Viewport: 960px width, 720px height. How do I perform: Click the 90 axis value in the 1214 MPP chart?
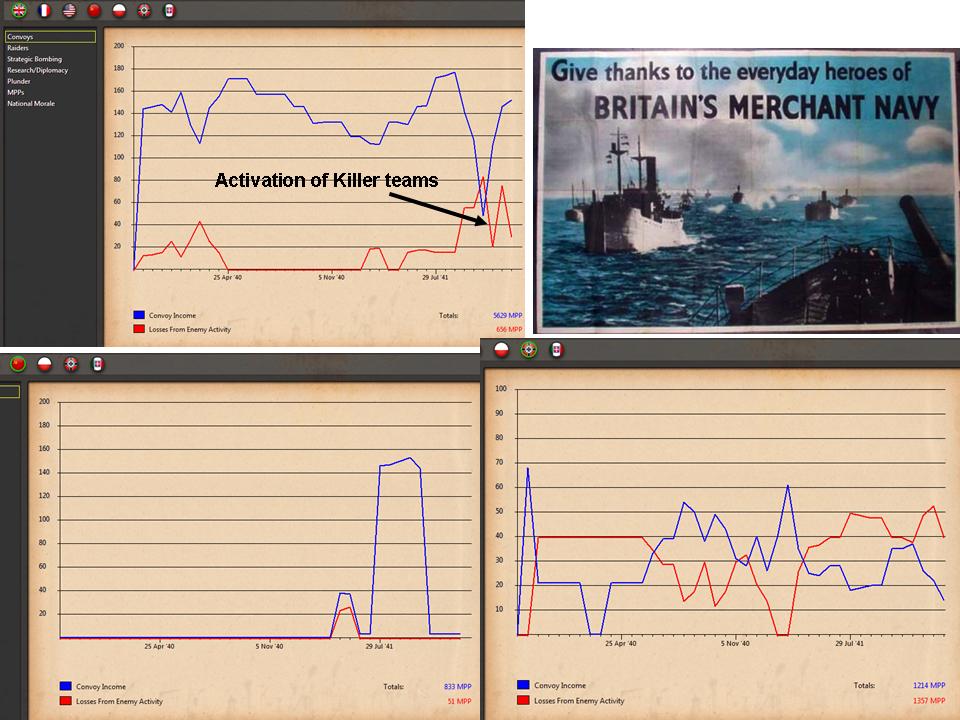500,413
